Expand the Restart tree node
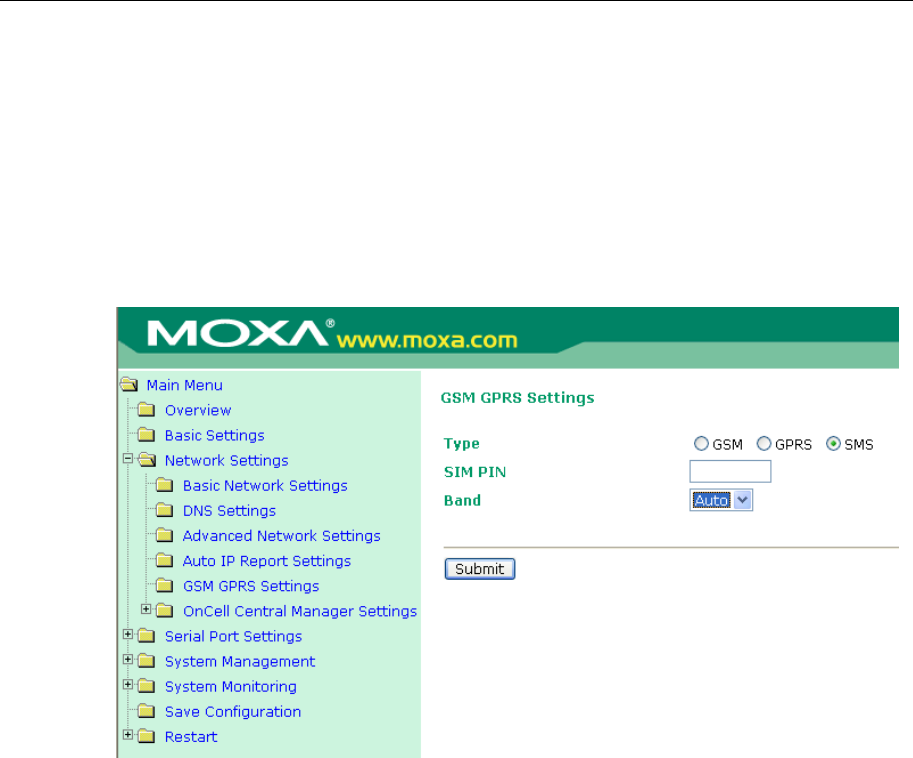Viewport: 913px width, 758px height. point(128,735)
